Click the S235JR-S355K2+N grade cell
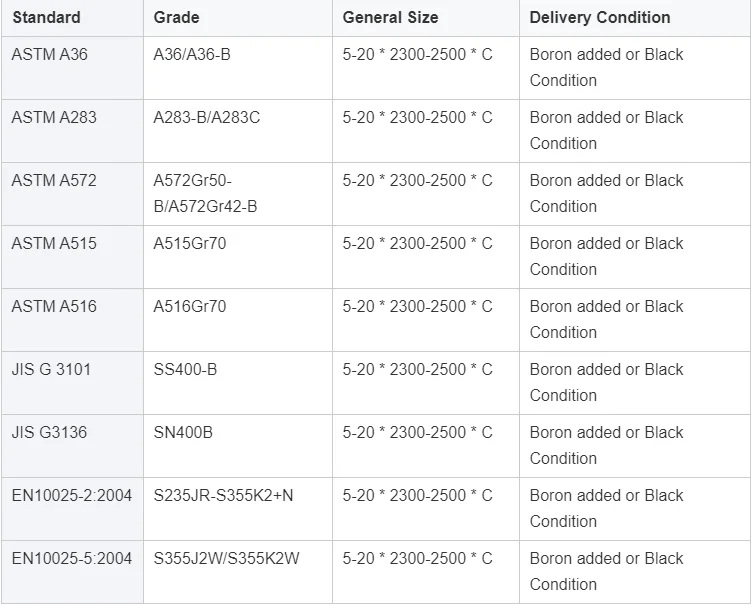 [x=223, y=495]
